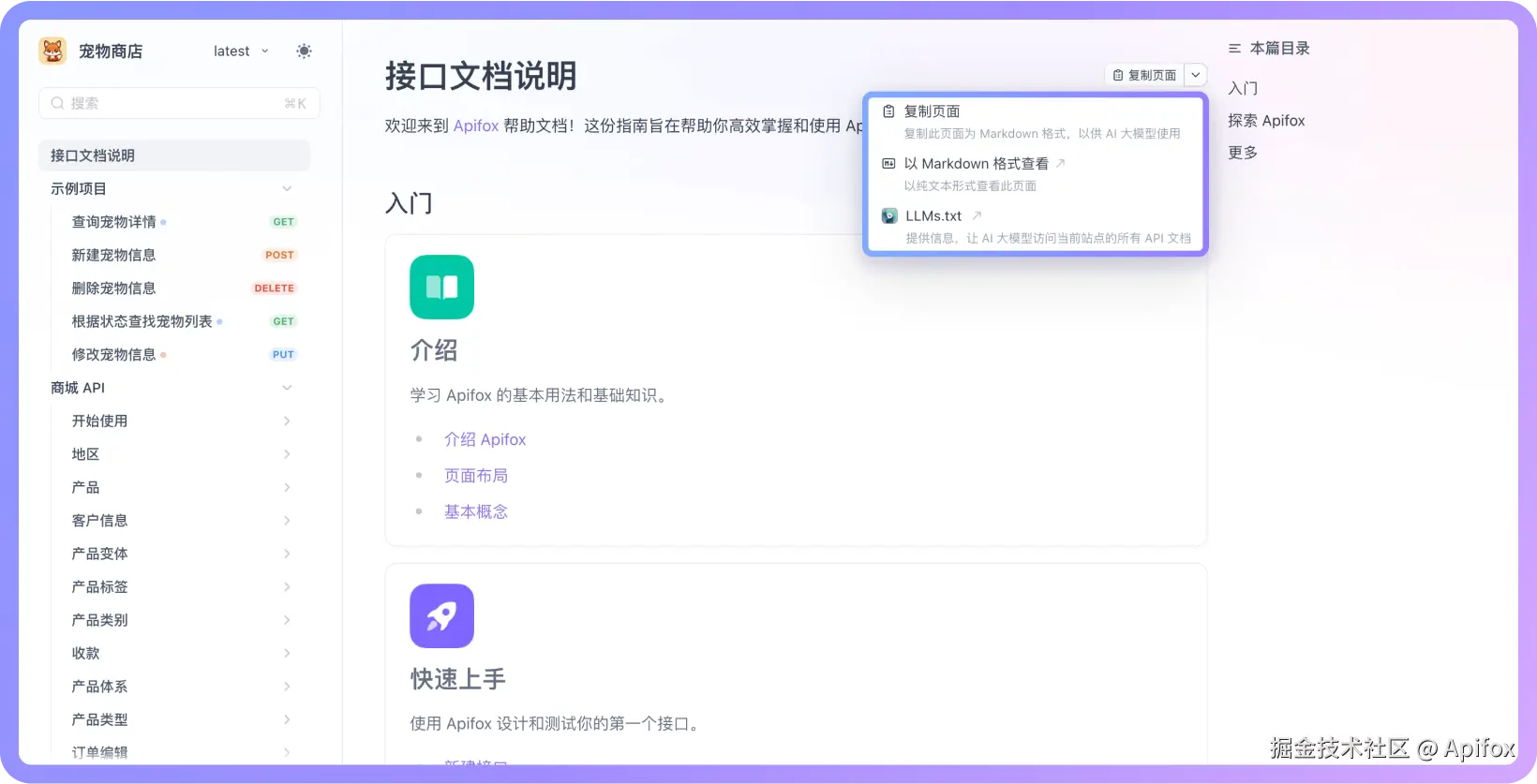The image size is (1537, 784).
Task: Click the green book 介绍 card icon
Action: [x=441, y=288]
